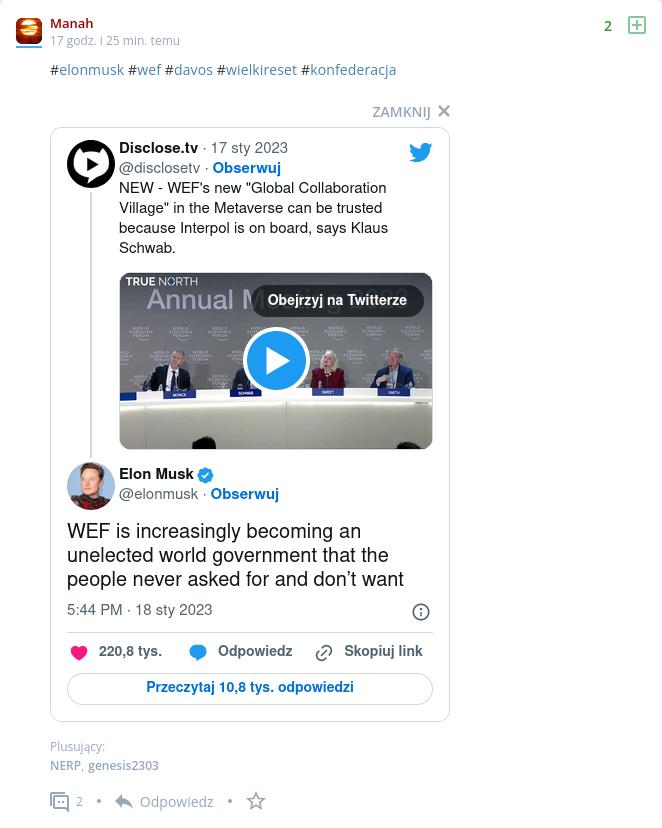The width and height of the screenshot is (662, 828).
Task: Upvote the post with the plus icon
Action: point(636,26)
